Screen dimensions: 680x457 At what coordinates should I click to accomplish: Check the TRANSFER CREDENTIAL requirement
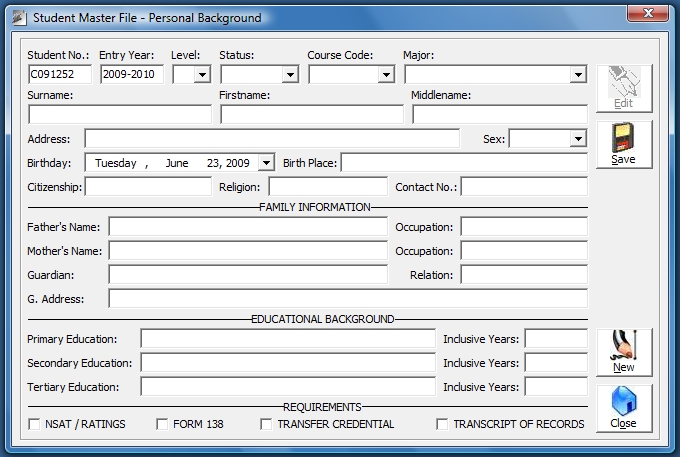(266, 424)
